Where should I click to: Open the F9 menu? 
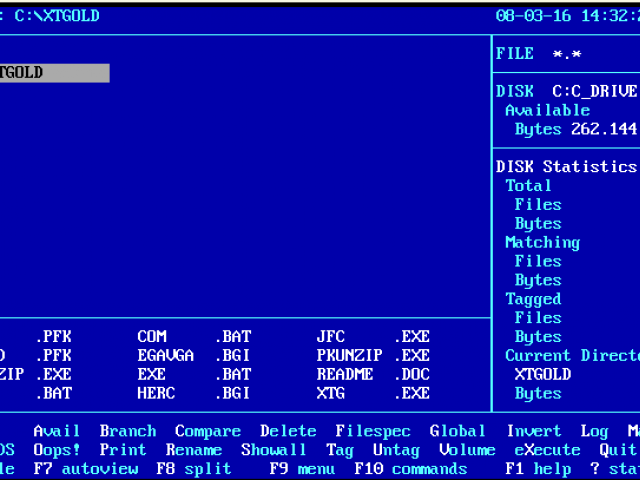coord(301,469)
